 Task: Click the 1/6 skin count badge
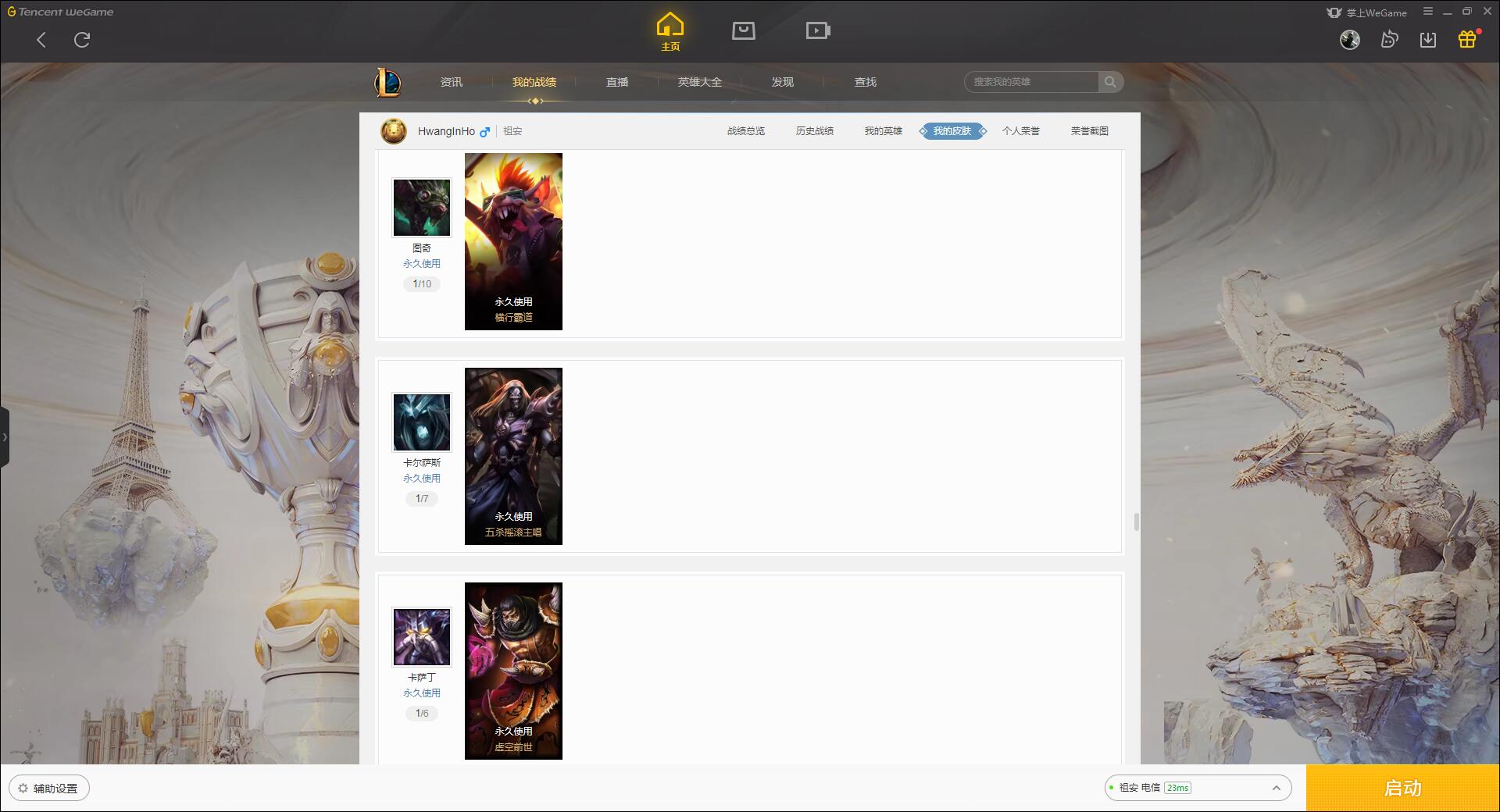click(x=422, y=714)
